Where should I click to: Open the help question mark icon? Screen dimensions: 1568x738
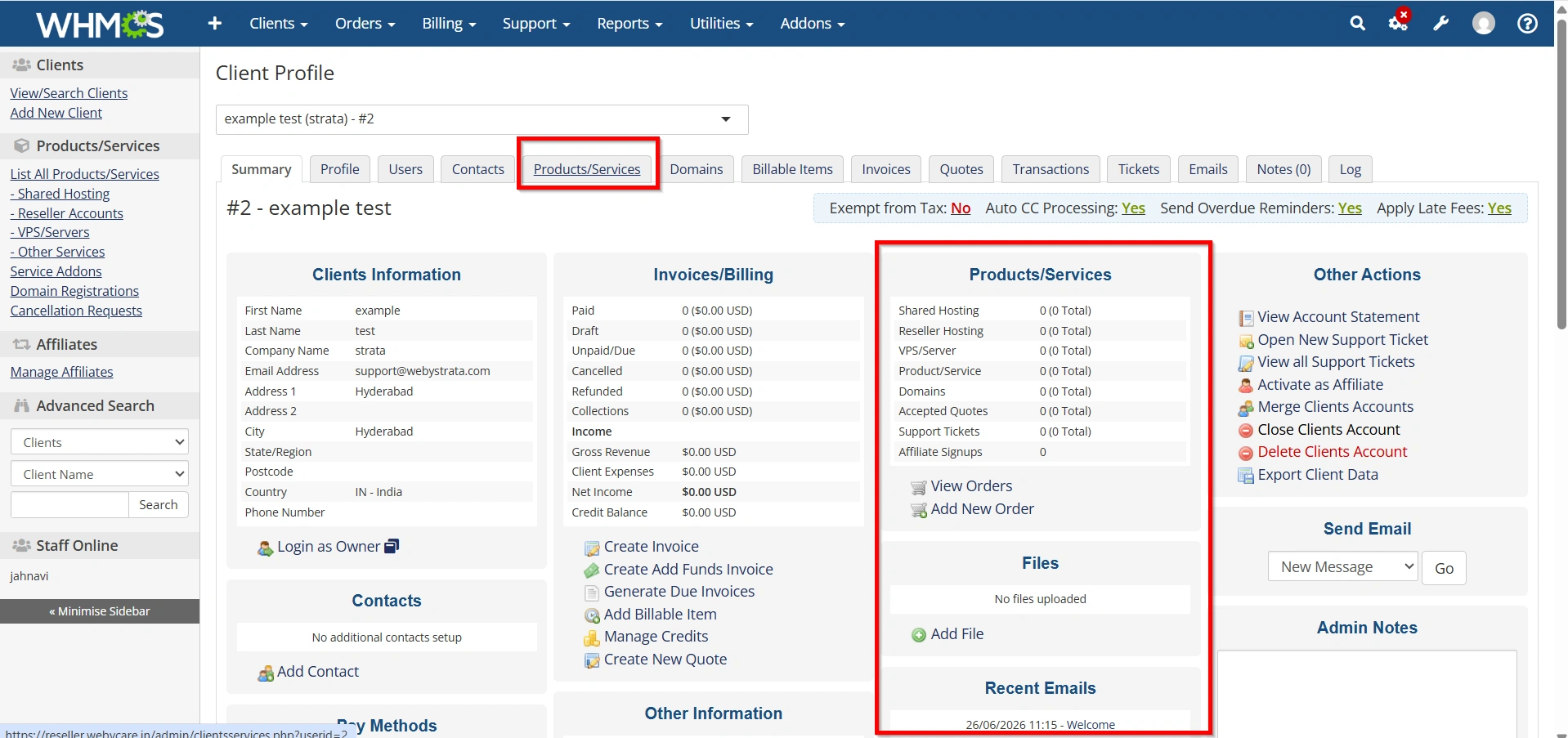click(x=1527, y=24)
